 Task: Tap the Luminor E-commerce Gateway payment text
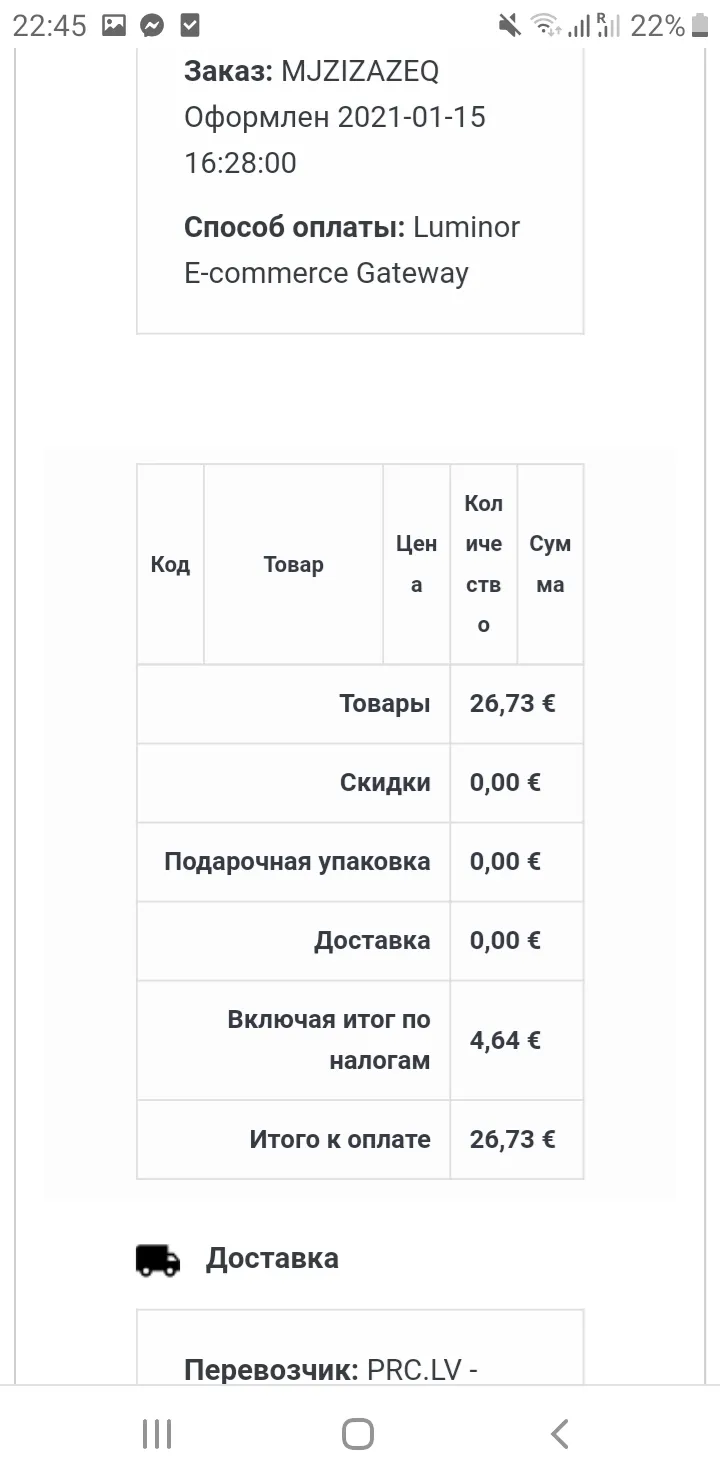click(x=352, y=250)
